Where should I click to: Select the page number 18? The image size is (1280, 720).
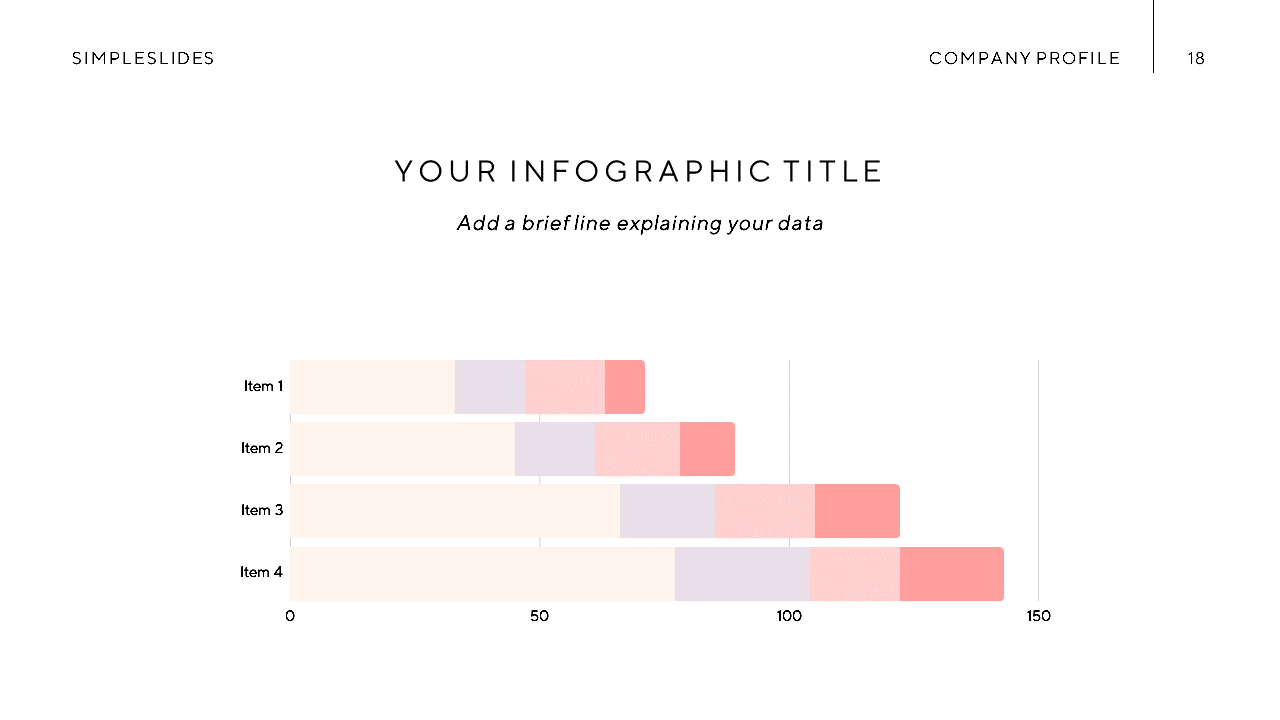[x=1196, y=58]
